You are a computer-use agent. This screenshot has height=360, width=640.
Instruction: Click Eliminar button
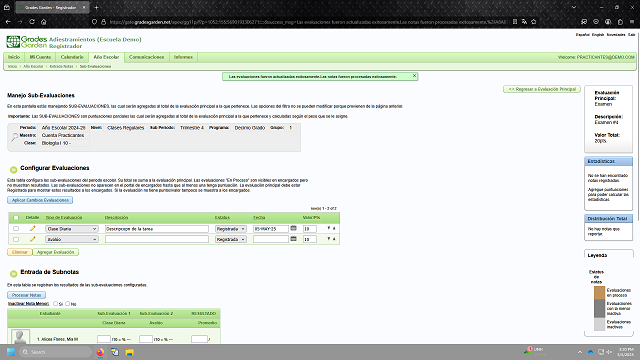click(20, 252)
